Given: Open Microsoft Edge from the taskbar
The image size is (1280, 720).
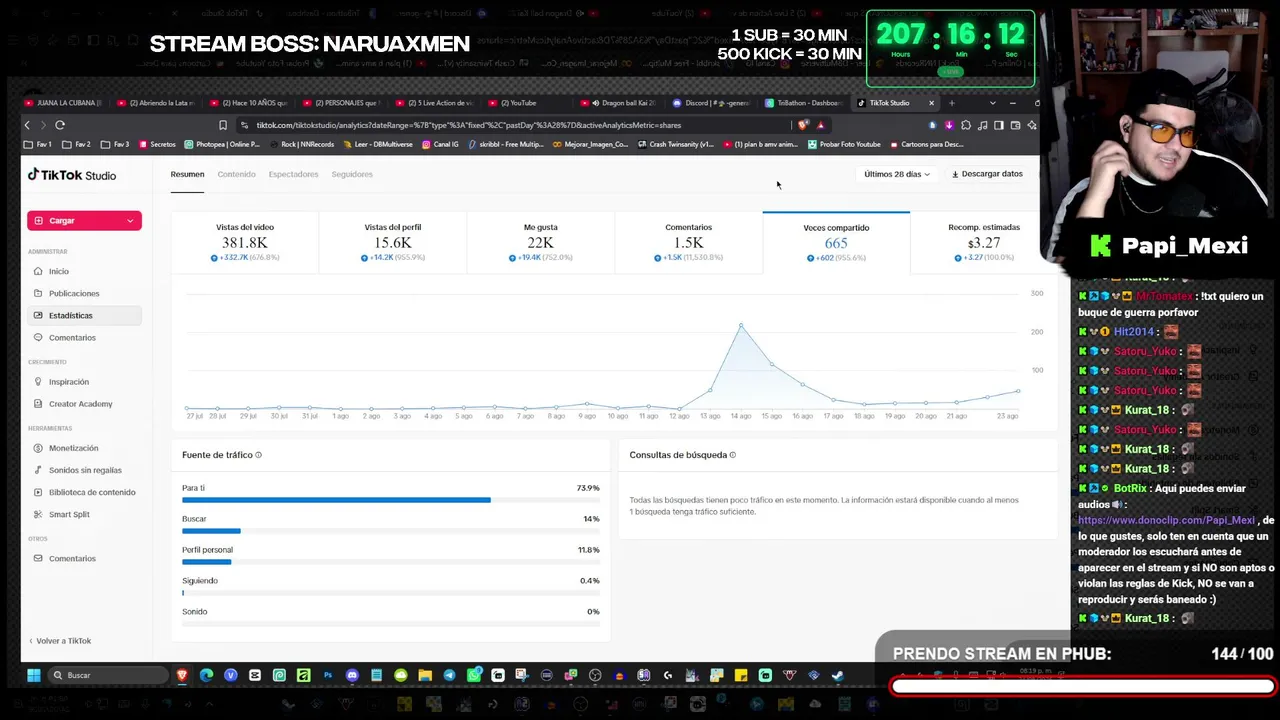Looking at the screenshot, I should (206, 676).
